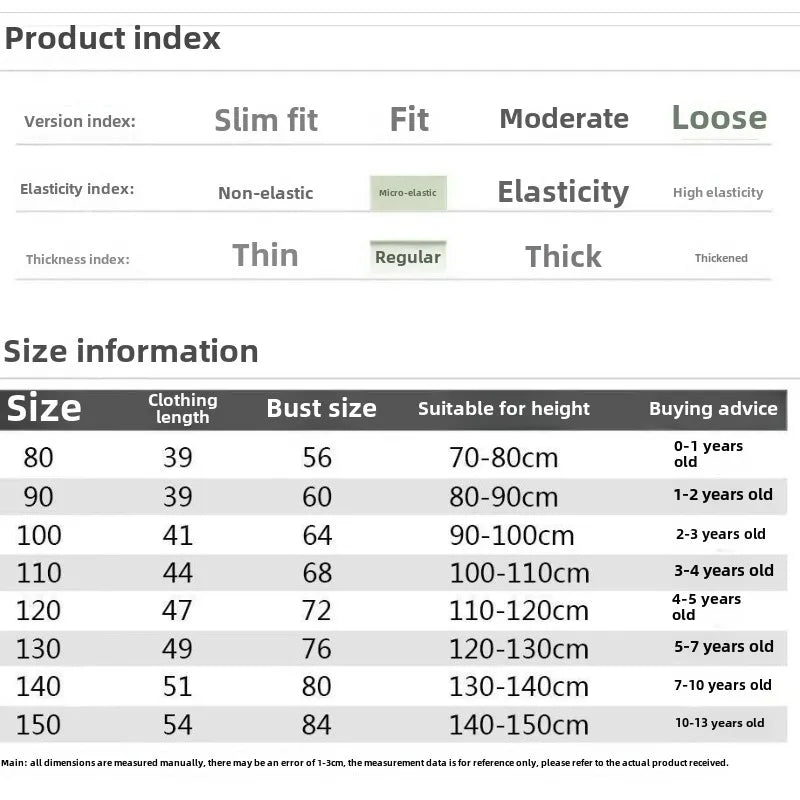This screenshot has width=800, height=800.
Task: Click the Buying advice column header
Action: 713,408
